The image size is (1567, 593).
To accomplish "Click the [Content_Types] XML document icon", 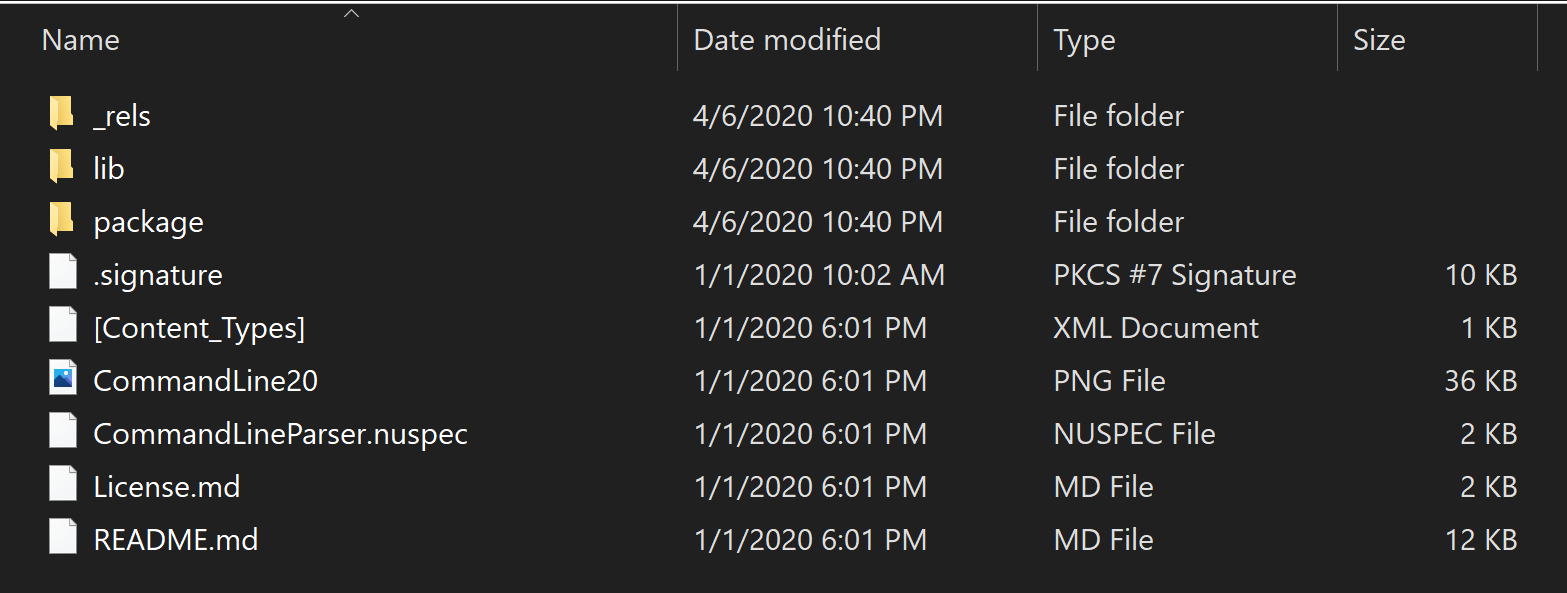I will (x=62, y=326).
